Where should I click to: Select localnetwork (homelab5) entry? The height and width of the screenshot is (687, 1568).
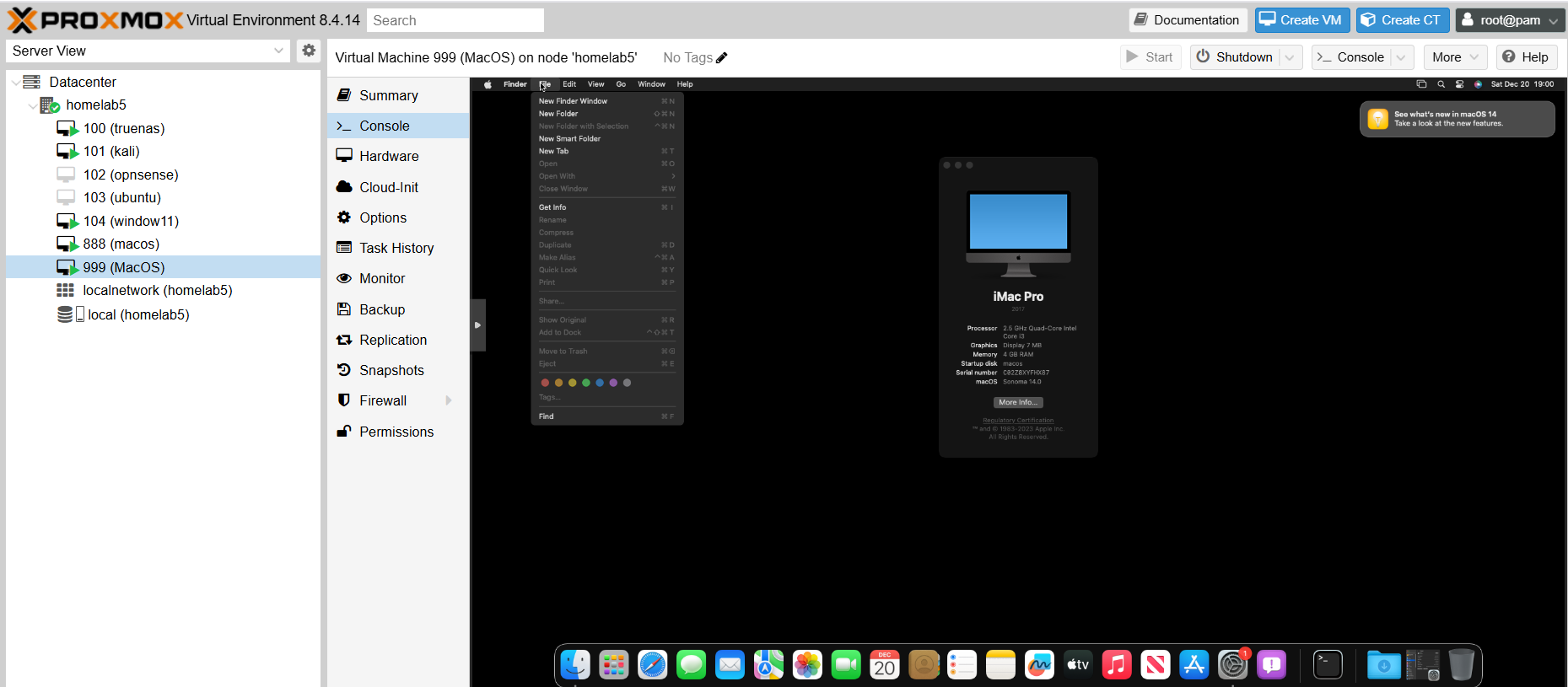point(164,290)
